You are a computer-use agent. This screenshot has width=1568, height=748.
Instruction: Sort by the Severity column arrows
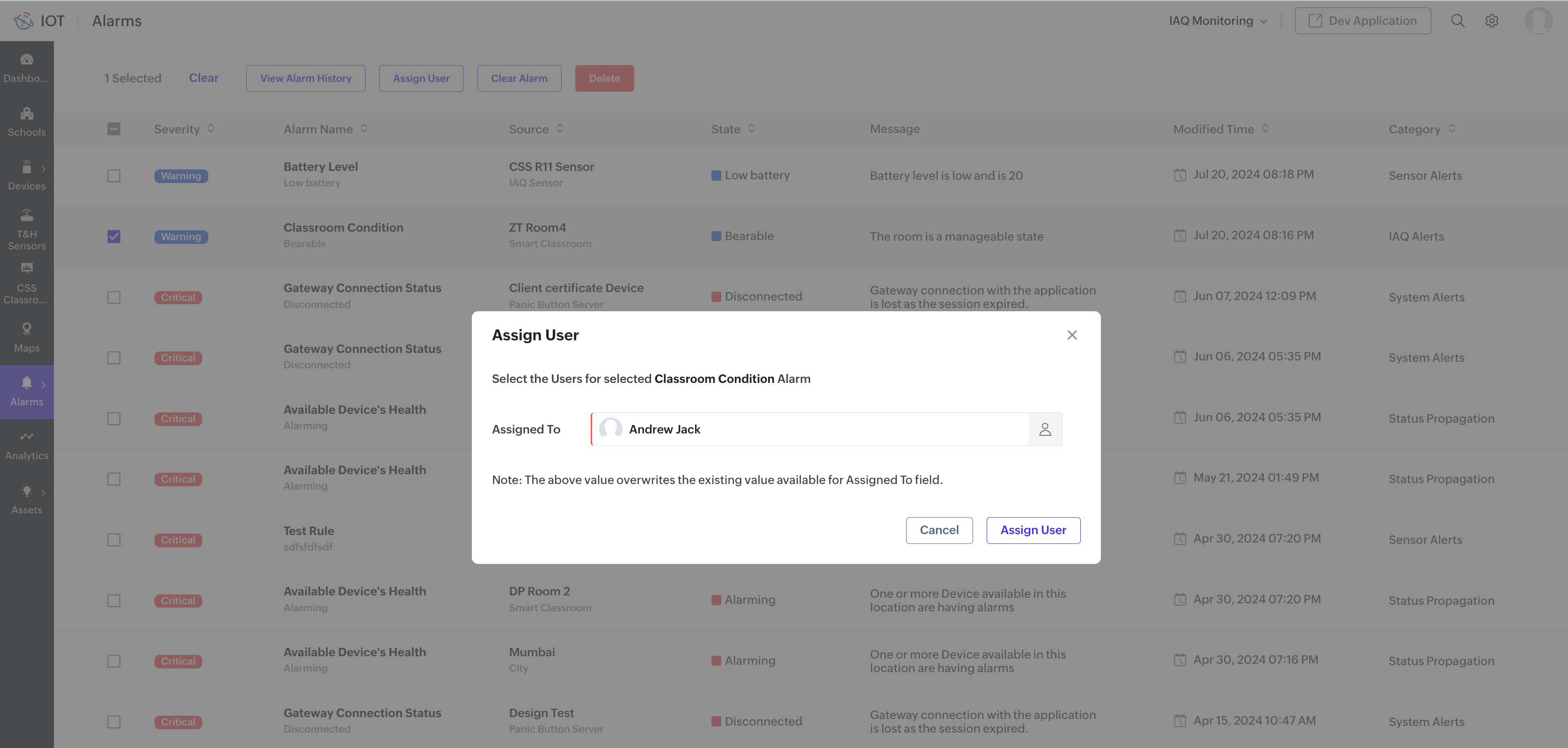[x=211, y=128]
